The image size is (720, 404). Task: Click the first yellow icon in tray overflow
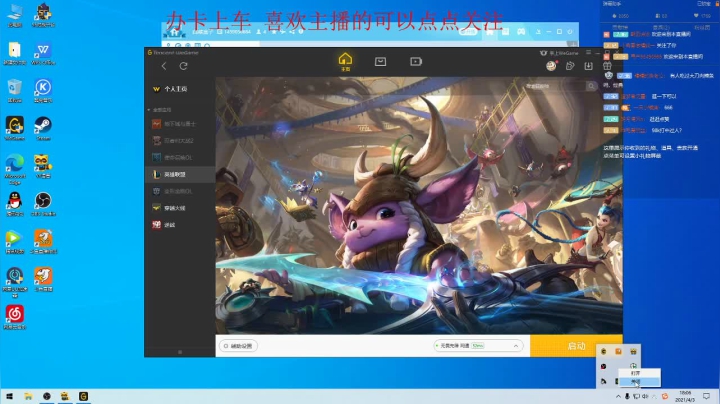[x=603, y=351]
